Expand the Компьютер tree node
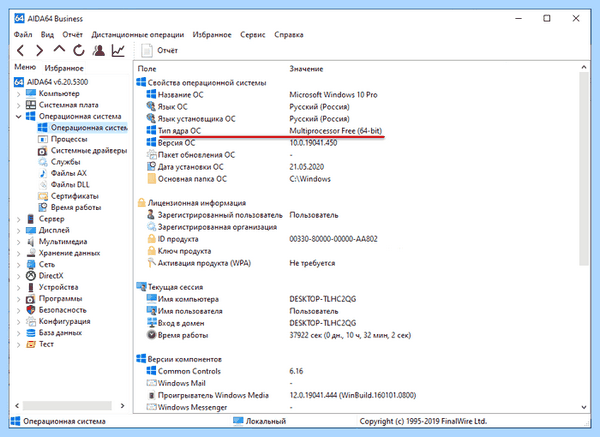The width and height of the screenshot is (600, 437). (18, 94)
